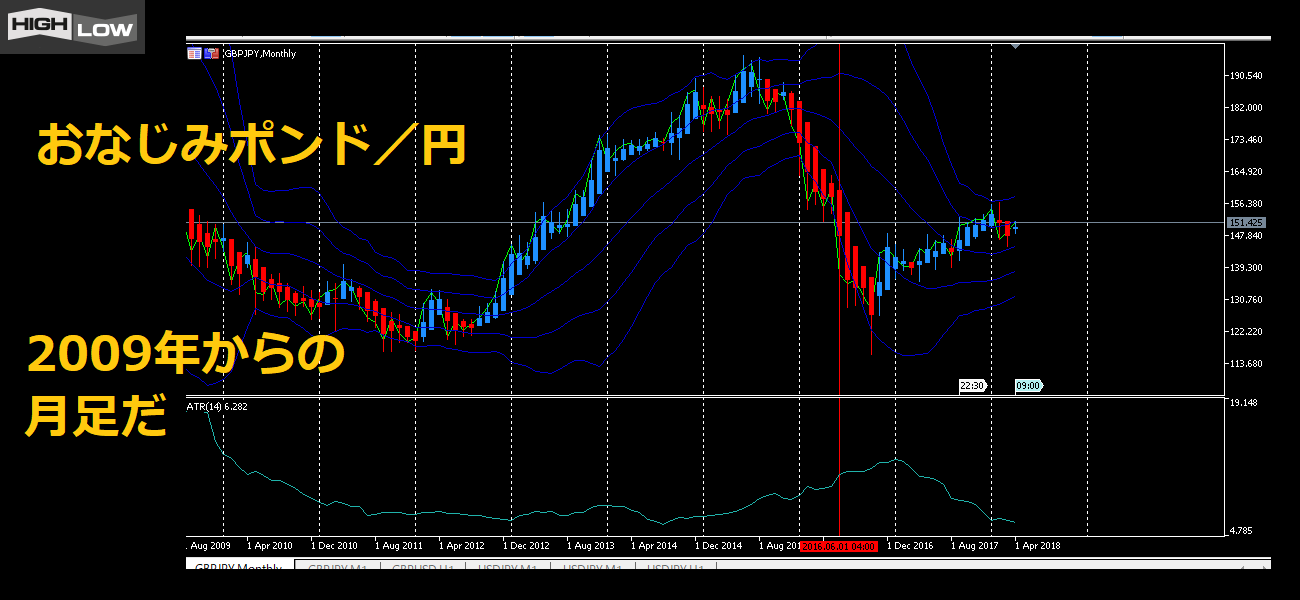The width and height of the screenshot is (1300, 600).
Task: Select the horizontal line at 151.425
Action: (x=600, y=222)
